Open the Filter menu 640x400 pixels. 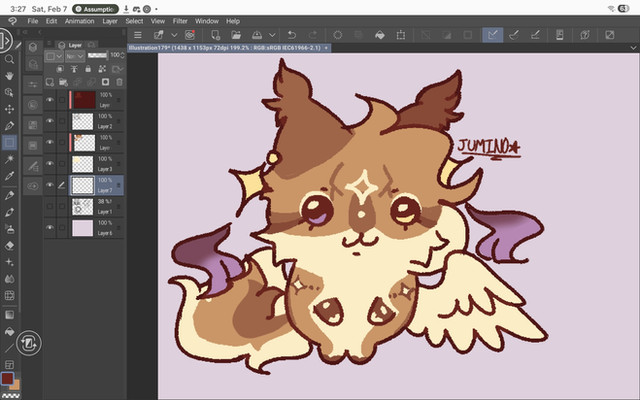pyautogui.click(x=180, y=21)
